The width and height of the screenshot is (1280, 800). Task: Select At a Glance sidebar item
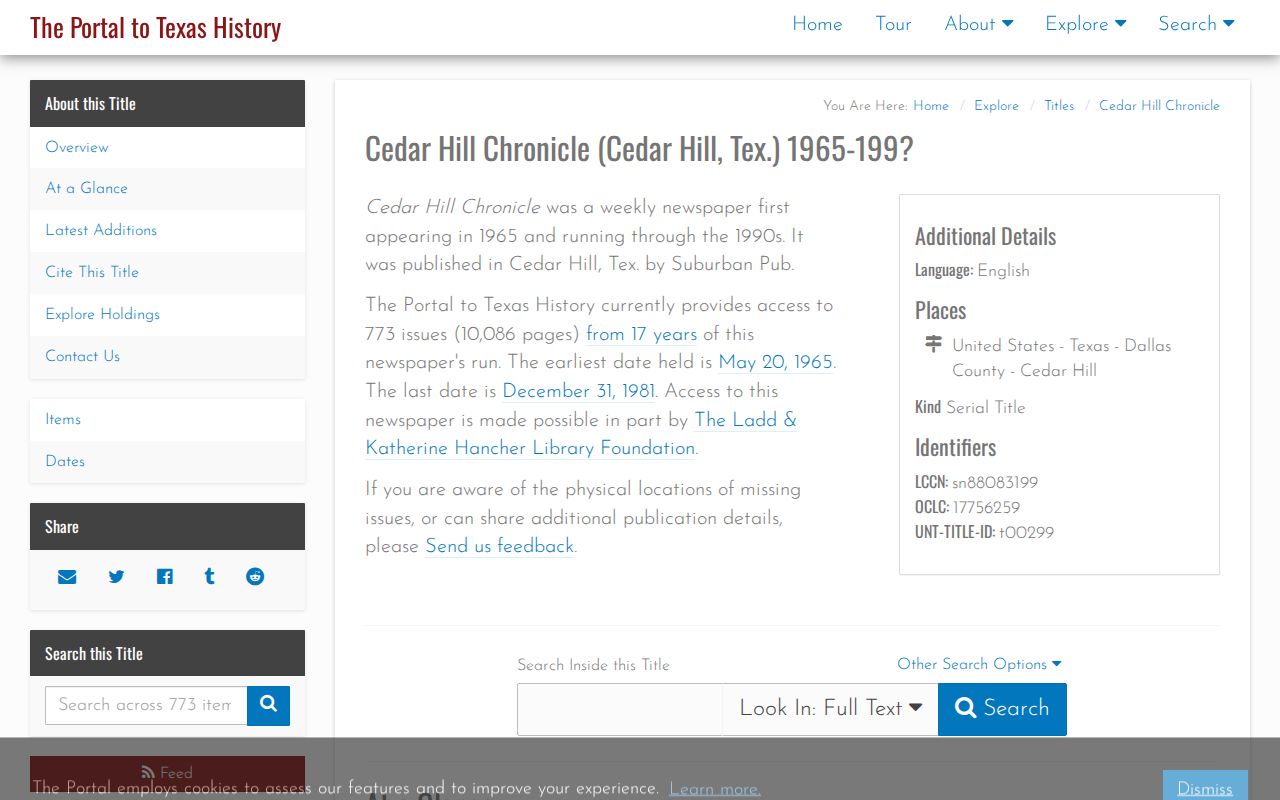pyautogui.click(x=167, y=188)
